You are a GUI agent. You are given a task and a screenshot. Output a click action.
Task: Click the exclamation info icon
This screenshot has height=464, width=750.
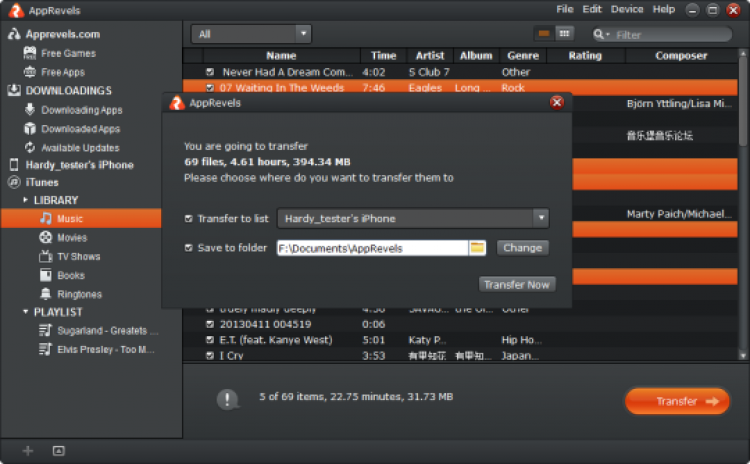click(x=227, y=398)
